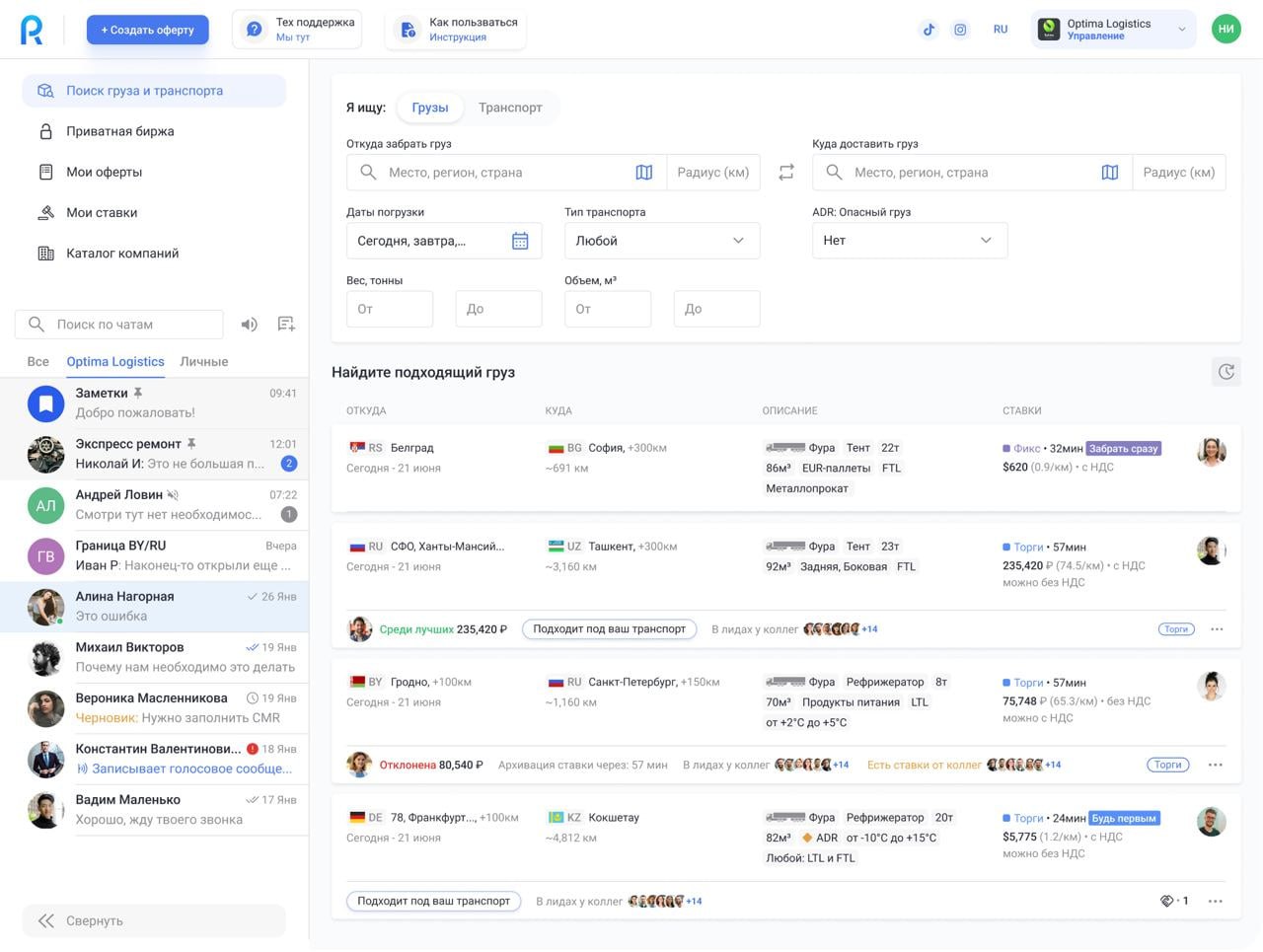Image resolution: width=1263 pixels, height=952 pixels.
Task: Switch search mode to Транспорт
Action: click(510, 108)
